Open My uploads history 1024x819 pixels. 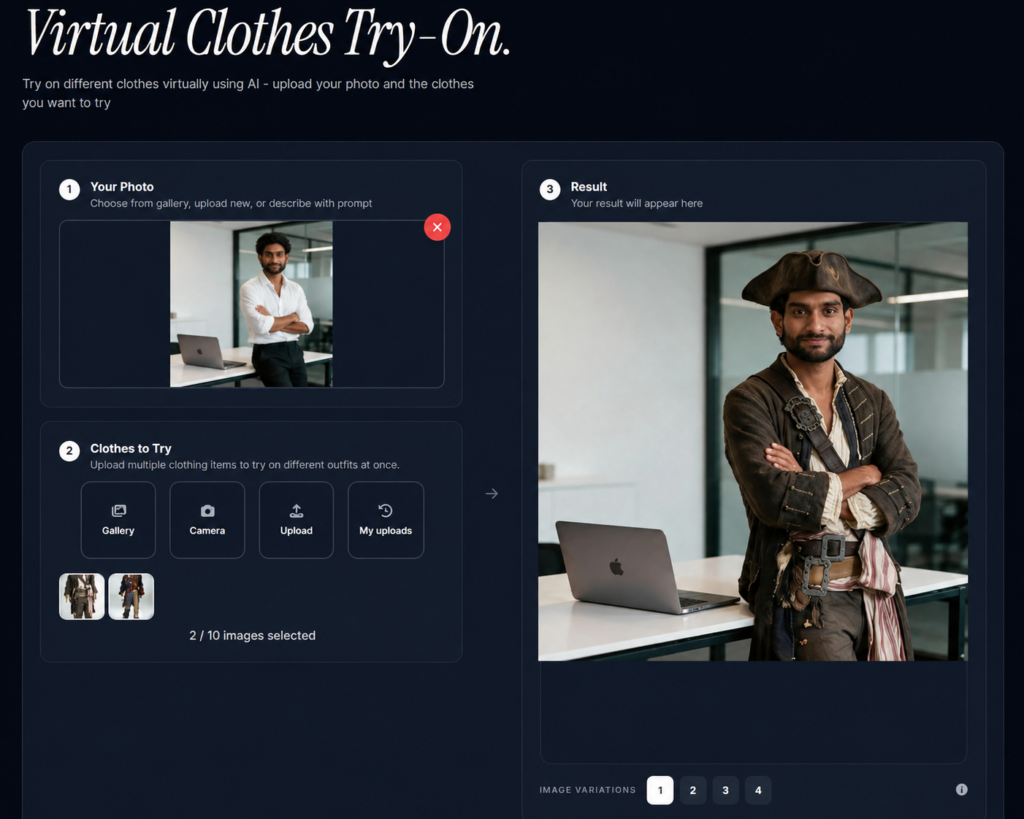point(385,520)
